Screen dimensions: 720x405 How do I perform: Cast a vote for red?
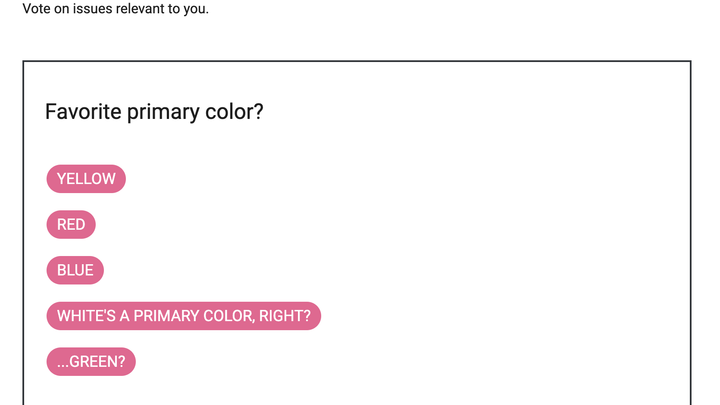click(71, 225)
